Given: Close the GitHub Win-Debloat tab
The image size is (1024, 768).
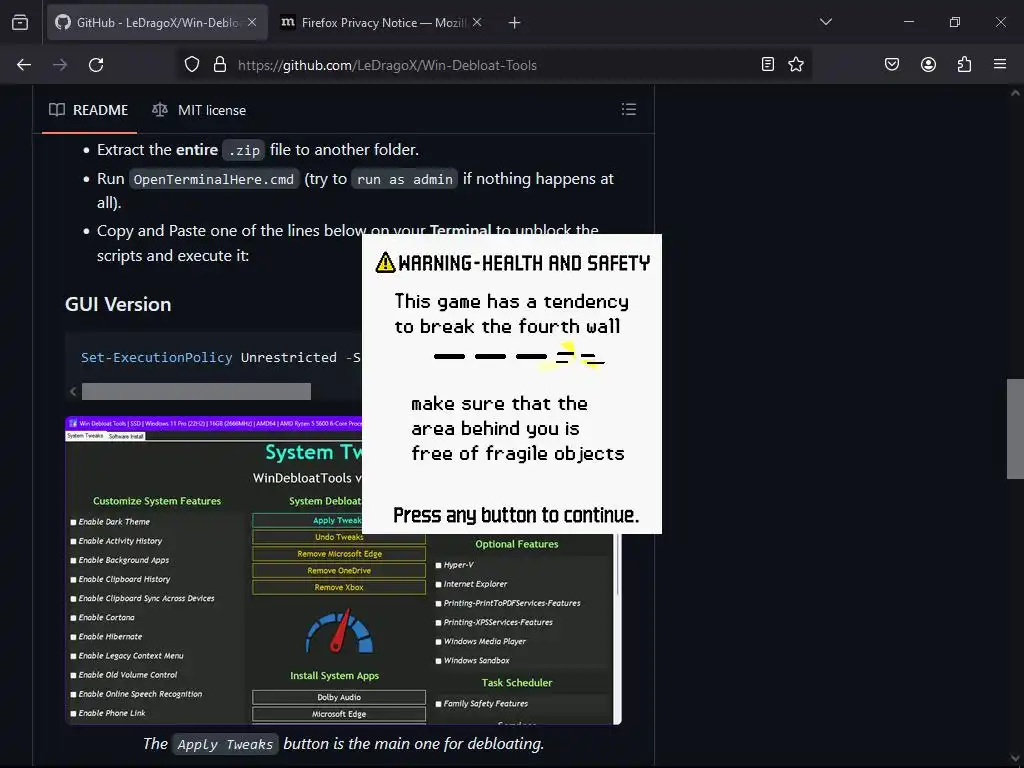Looking at the screenshot, I should (x=252, y=22).
